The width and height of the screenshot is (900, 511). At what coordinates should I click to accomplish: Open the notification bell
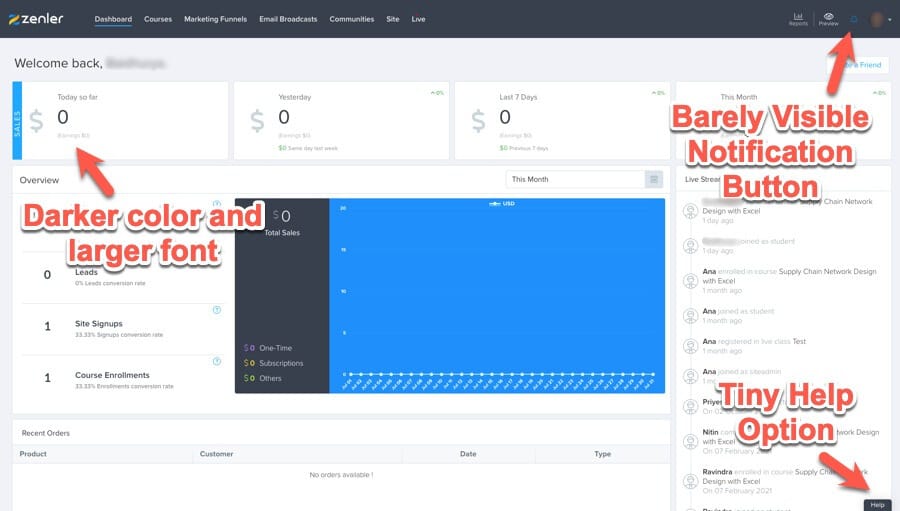853,19
